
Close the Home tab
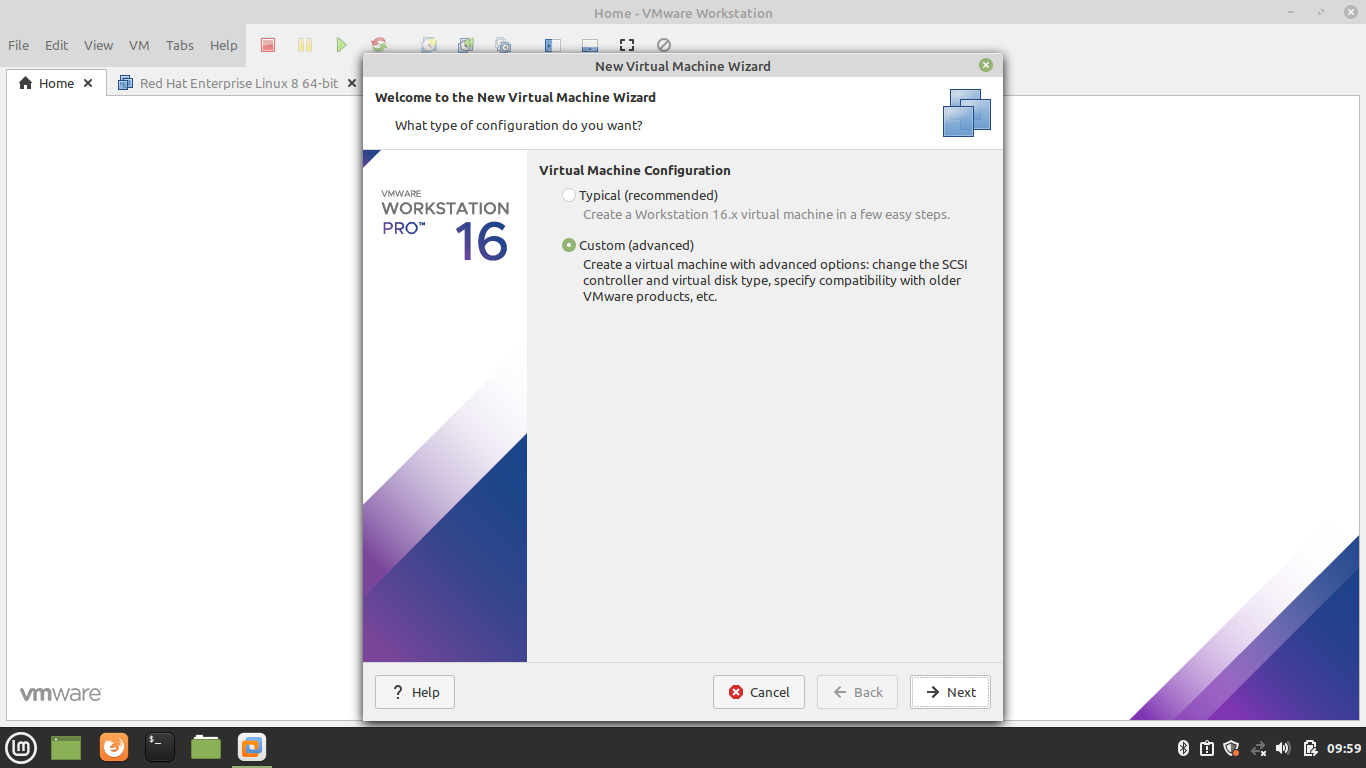(88, 83)
